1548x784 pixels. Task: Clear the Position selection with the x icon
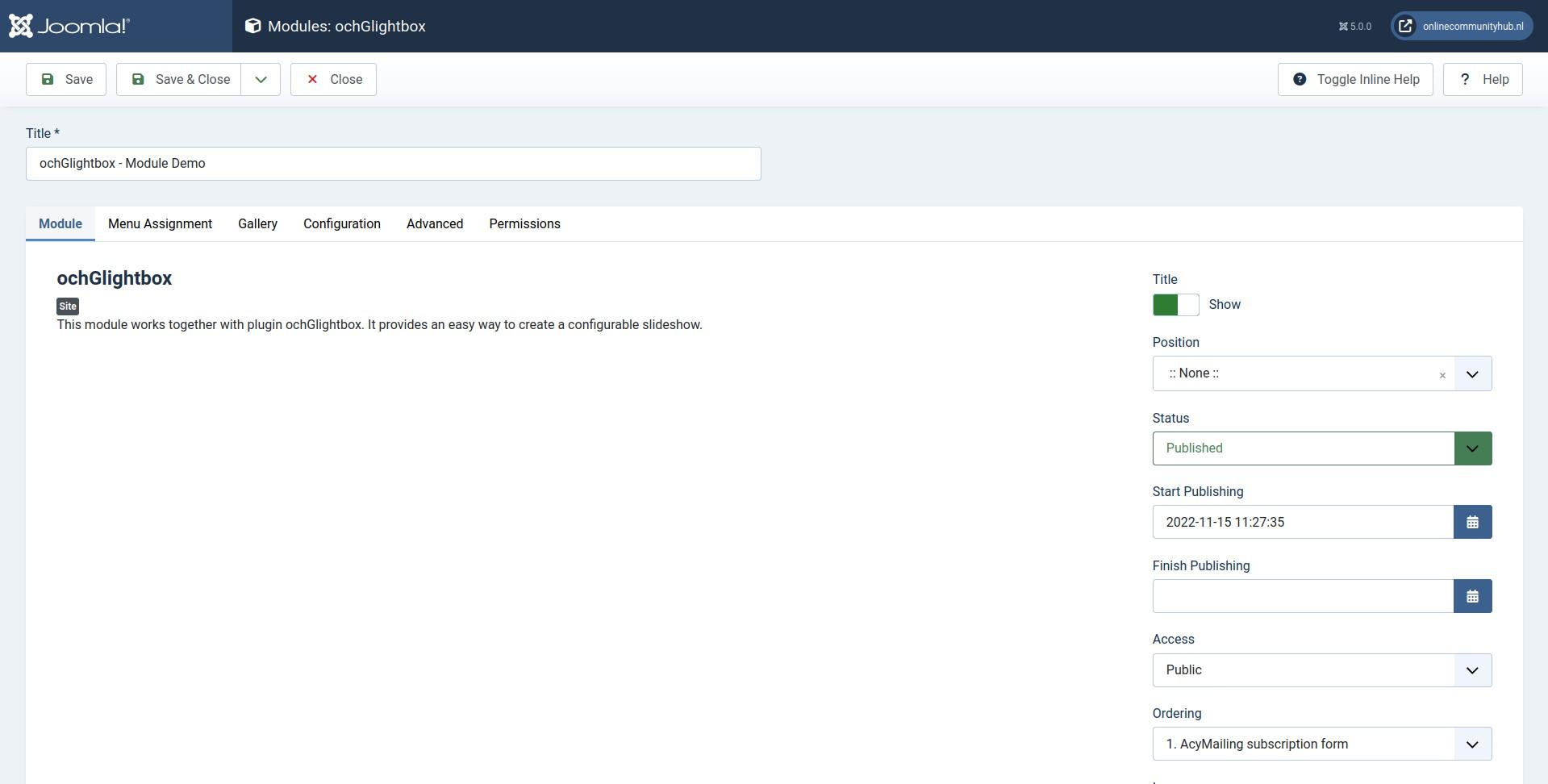(x=1442, y=375)
